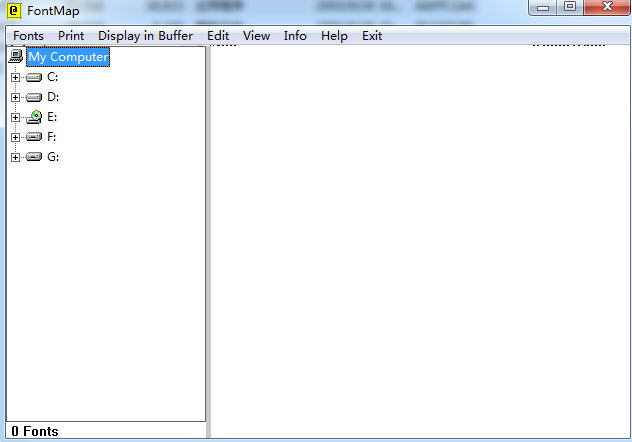Click the F: removable drive icon
This screenshot has width=632, height=442.
(x=34, y=137)
